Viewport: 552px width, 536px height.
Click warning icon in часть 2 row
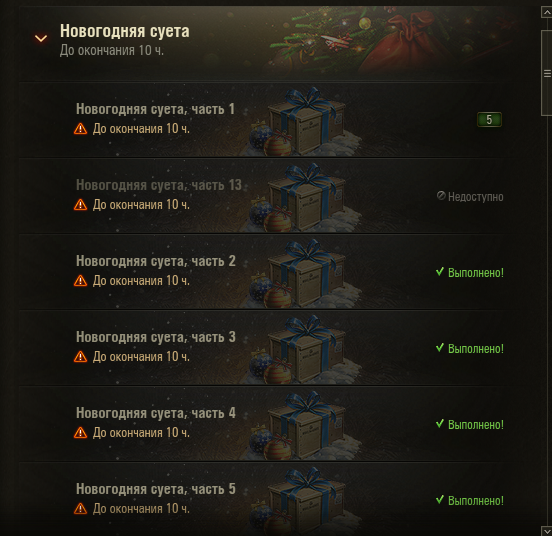click(x=80, y=281)
